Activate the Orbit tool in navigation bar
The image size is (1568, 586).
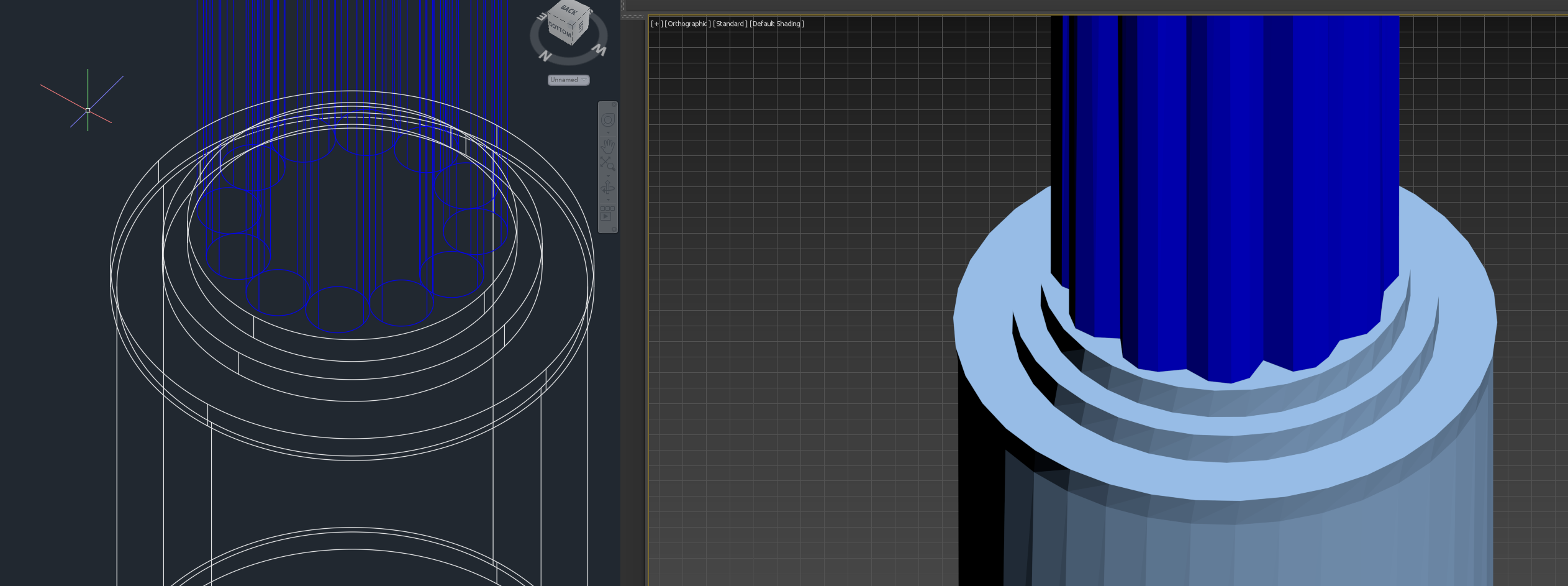608,187
